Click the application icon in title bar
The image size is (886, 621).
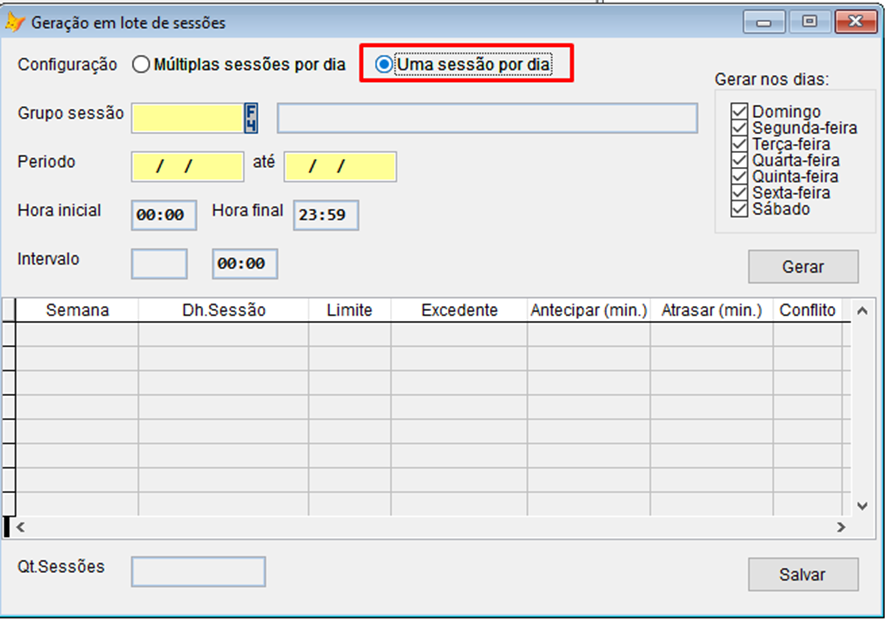(15, 23)
